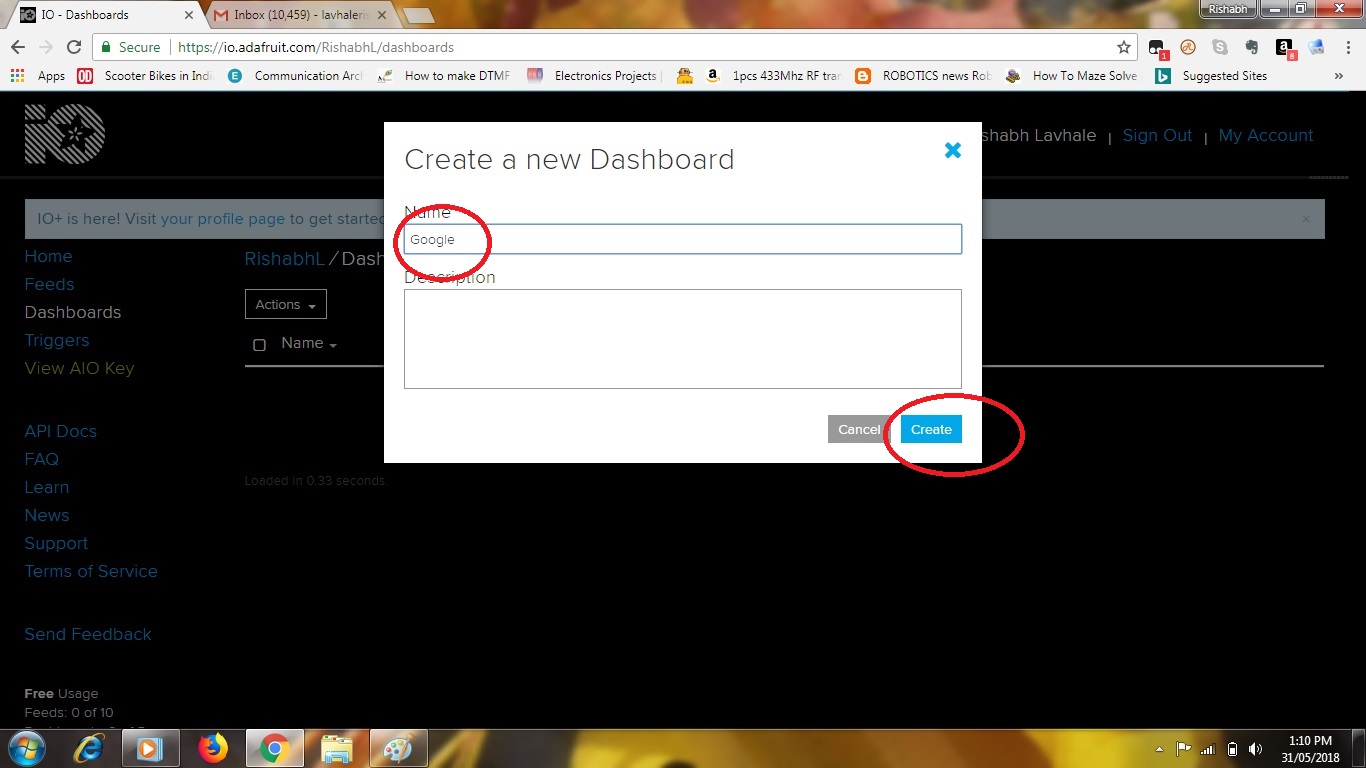
Task: Click the Create button in the dialog
Action: (x=931, y=429)
